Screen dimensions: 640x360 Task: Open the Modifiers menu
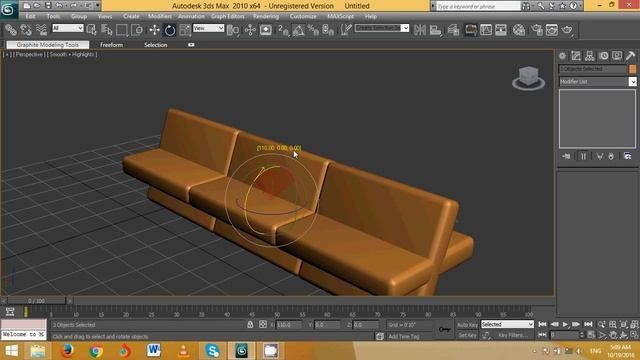pyautogui.click(x=160, y=16)
